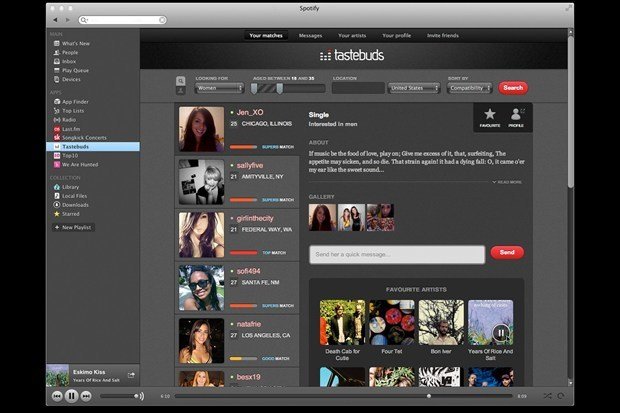Click the Location input field

358,88
